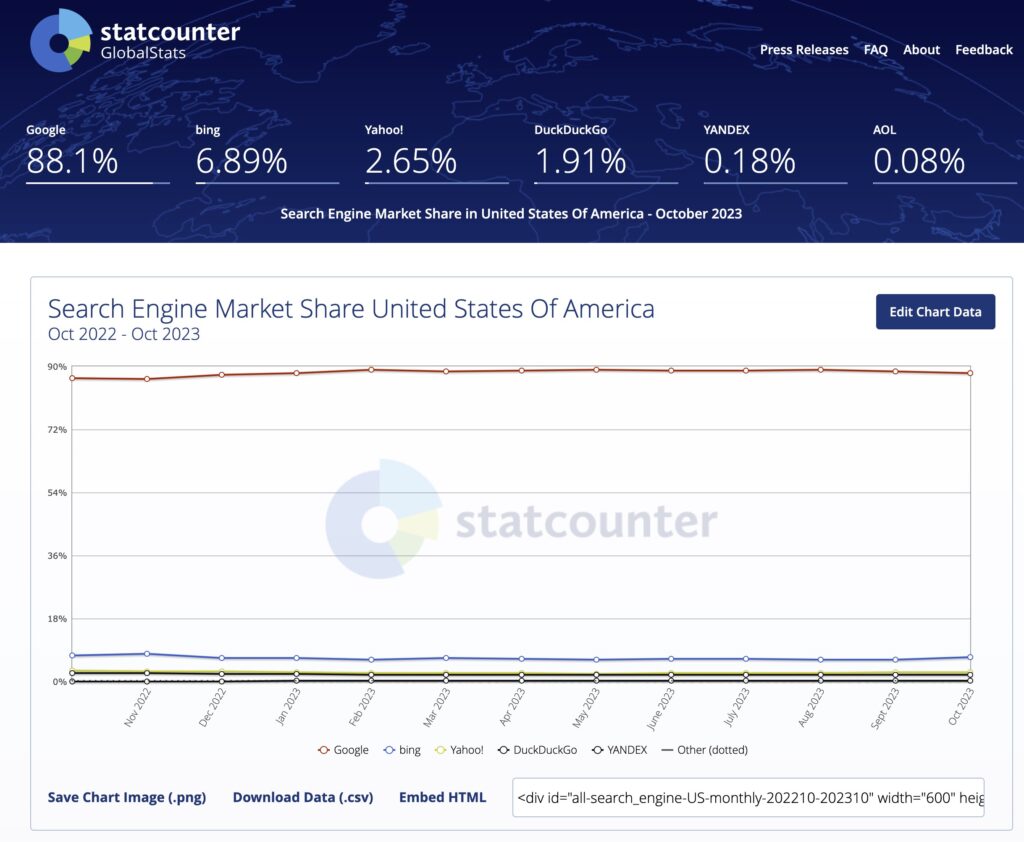Screen dimensions: 1024x842
Task: Go to the About page
Action: click(x=921, y=50)
